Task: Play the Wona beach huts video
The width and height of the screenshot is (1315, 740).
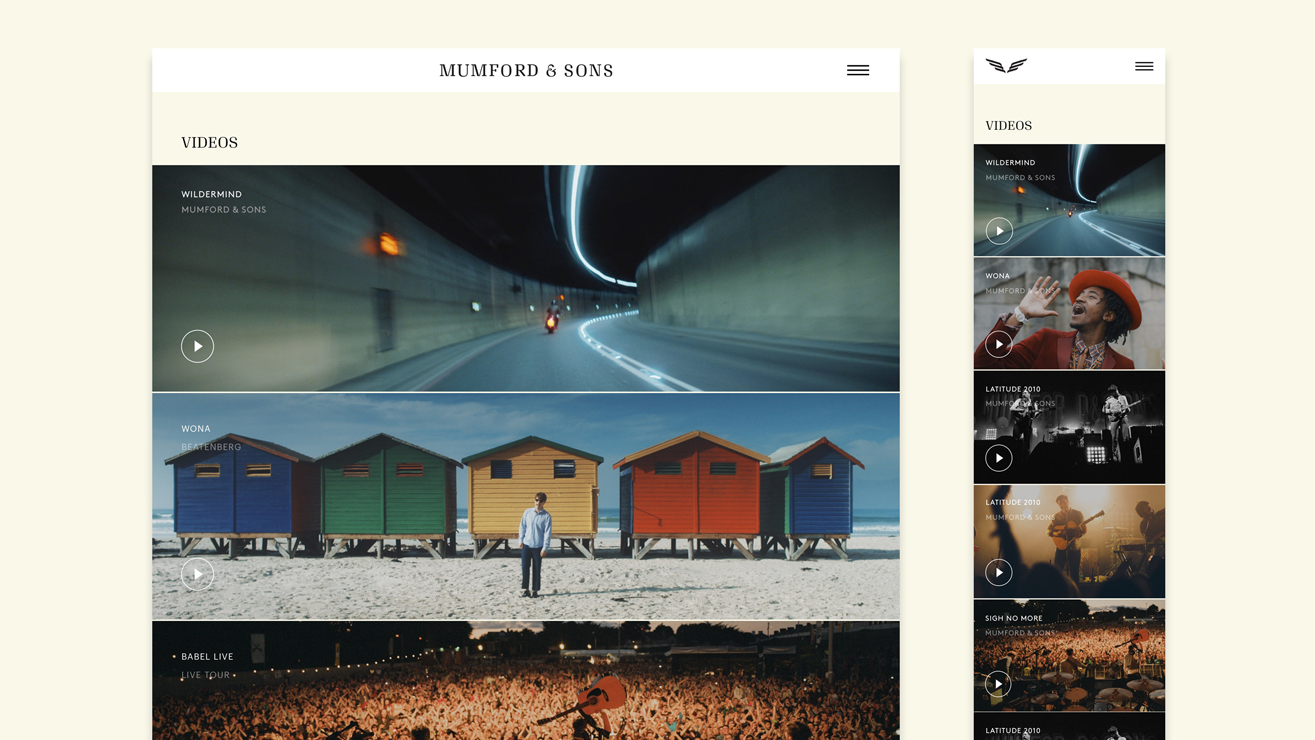Action: click(197, 574)
